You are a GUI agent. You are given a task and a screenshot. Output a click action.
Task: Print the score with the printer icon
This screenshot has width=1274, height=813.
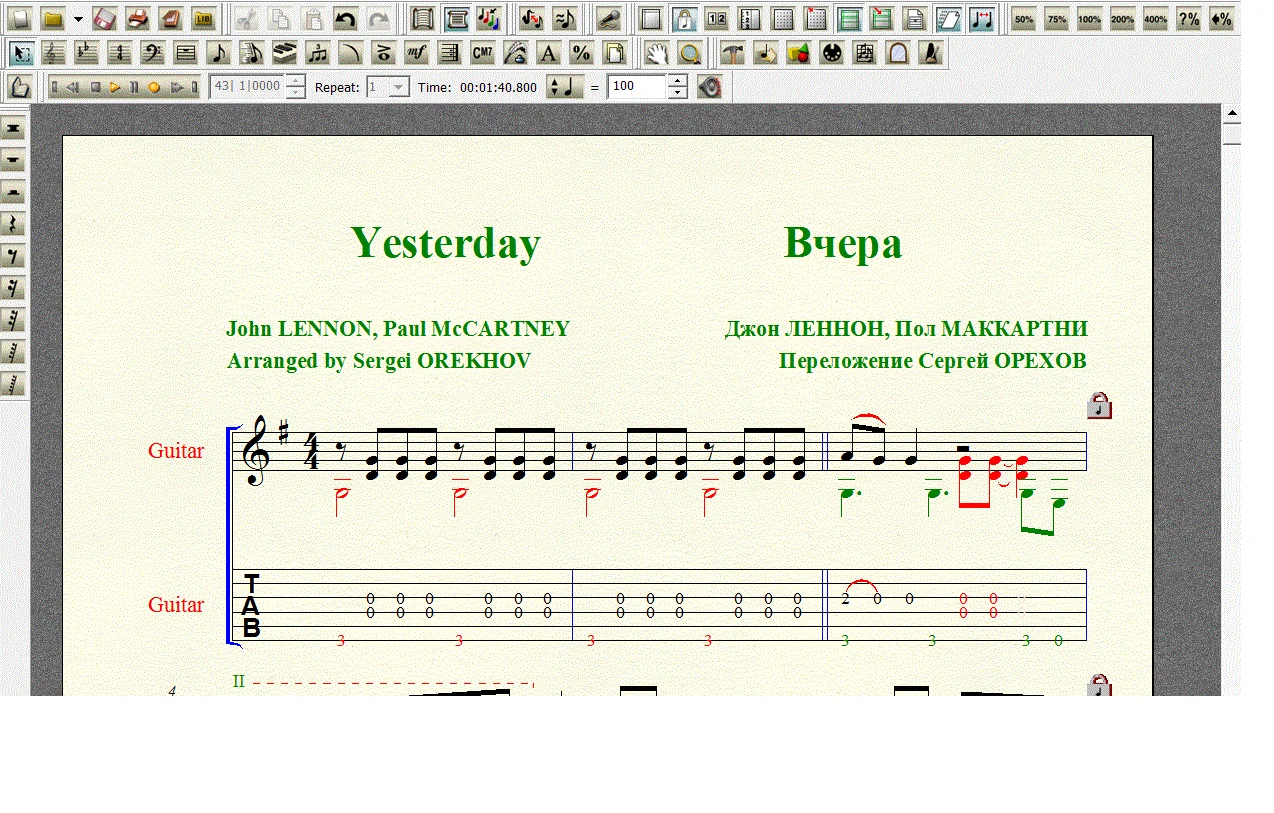138,18
